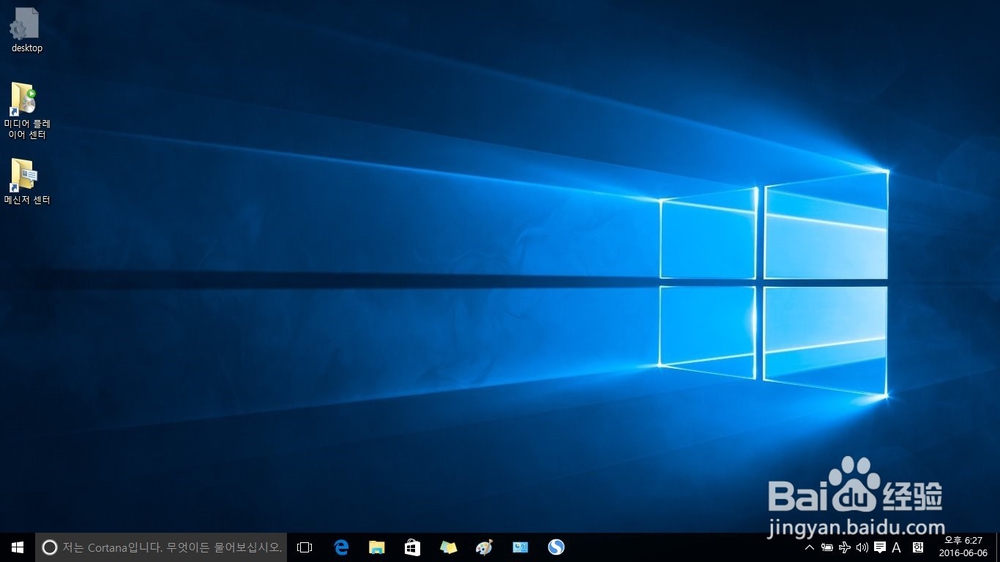This screenshot has width=1000, height=562.
Task: Open the Windows Store taskbar icon
Action: click(x=413, y=547)
